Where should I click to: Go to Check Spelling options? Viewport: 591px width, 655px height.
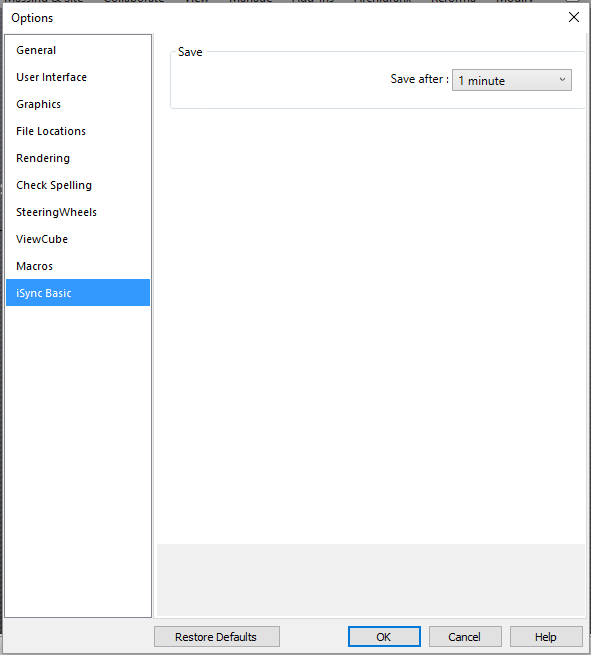pos(78,185)
